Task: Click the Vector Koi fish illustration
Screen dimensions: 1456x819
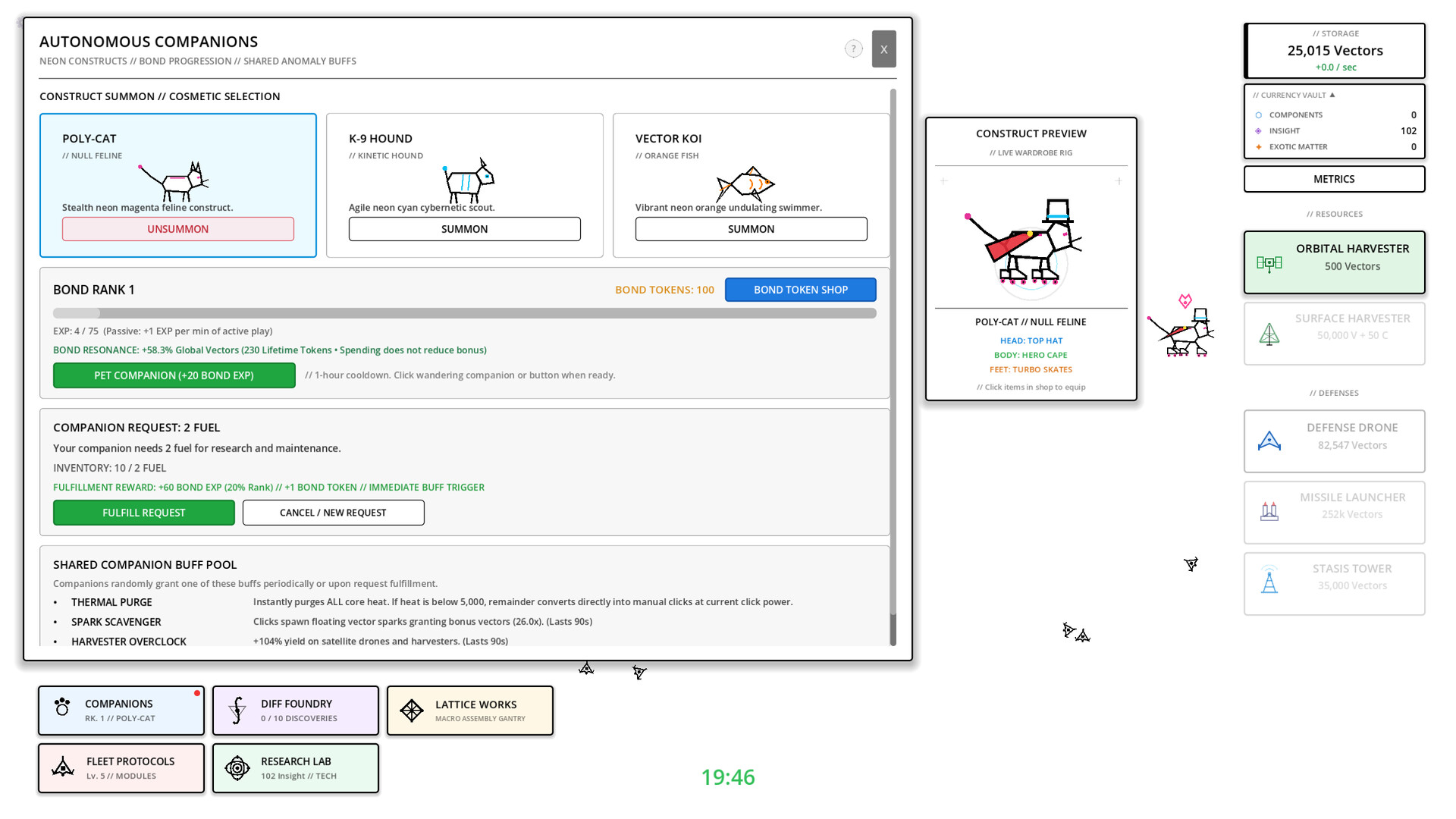Action: pyautogui.click(x=745, y=183)
